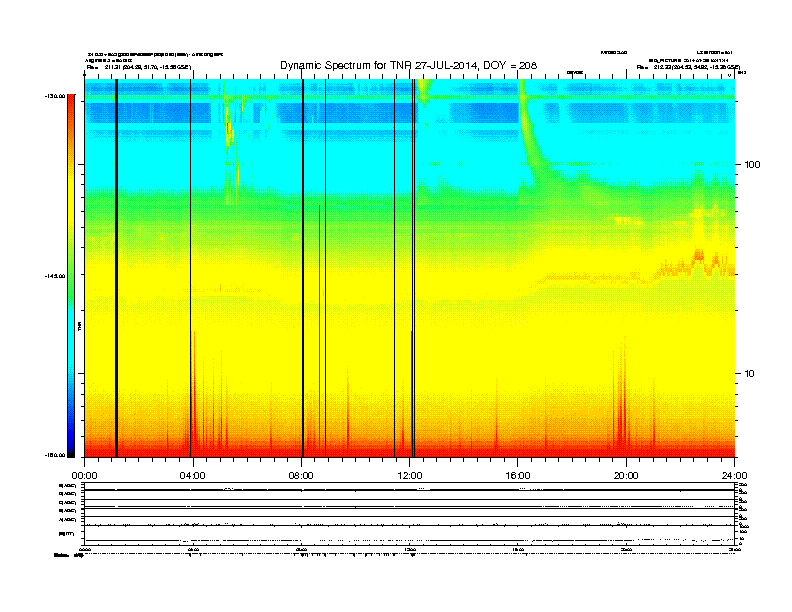The height and width of the screenshot is (612, 792).
Task: Click the 10 frequency axis label
Action: pos(750,374)
